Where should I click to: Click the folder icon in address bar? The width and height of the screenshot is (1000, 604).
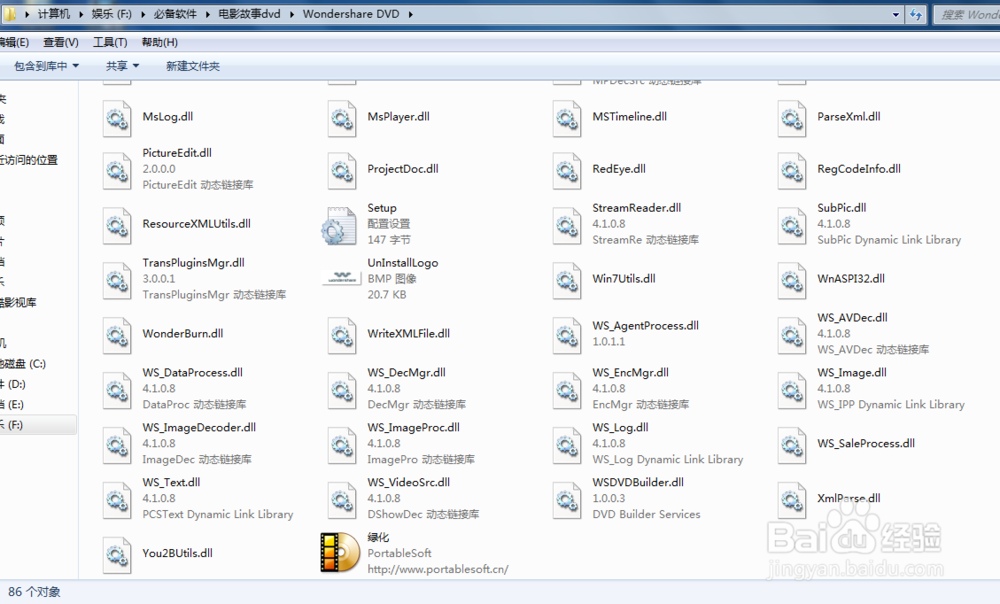pyautogui.click(x=10, y=13)
